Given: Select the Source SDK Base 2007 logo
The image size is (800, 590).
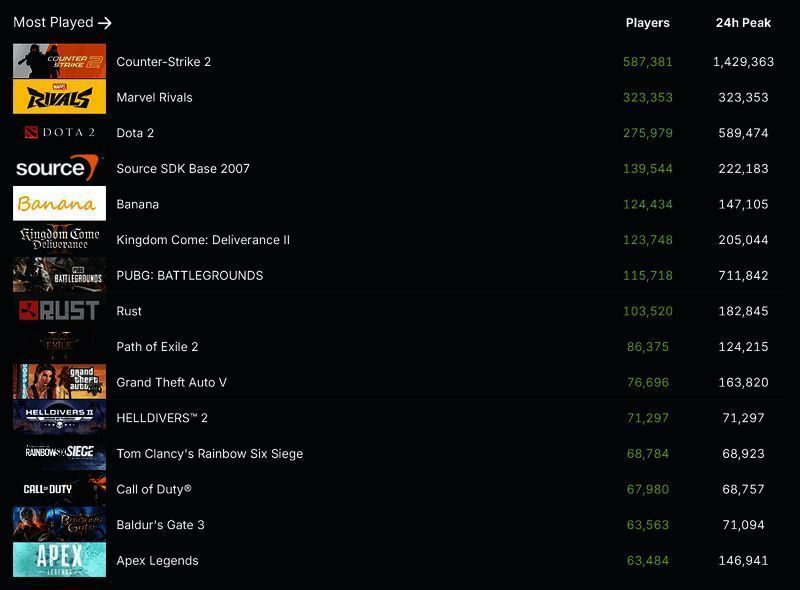Looking at the screenshot, I should coord(59,168).
